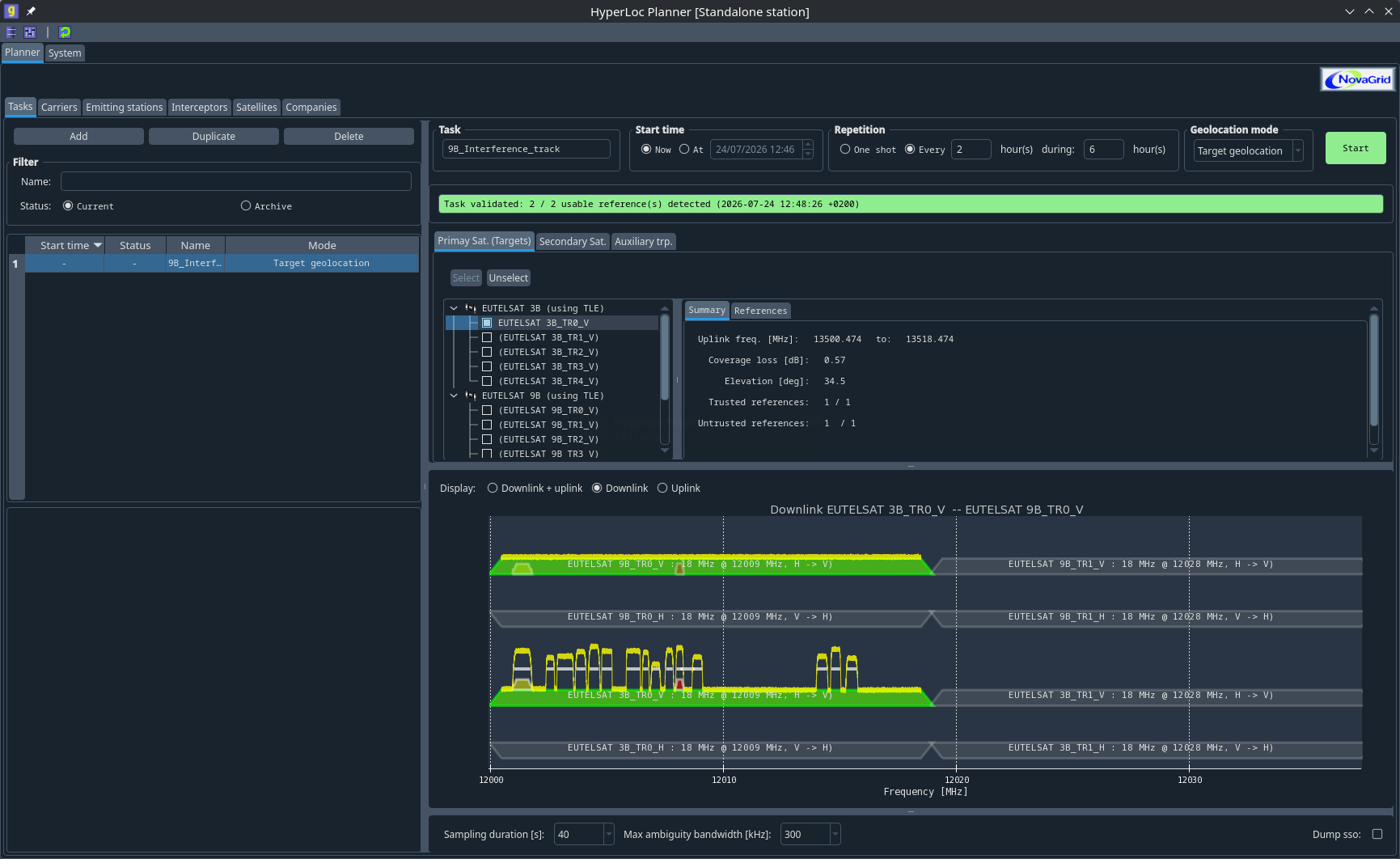Image resolution: width=1400 pixels, height=868 pixels.
Task: Tick the EUTELSAT 9B_TR2_V checkbox
Action: click(487, 439)
